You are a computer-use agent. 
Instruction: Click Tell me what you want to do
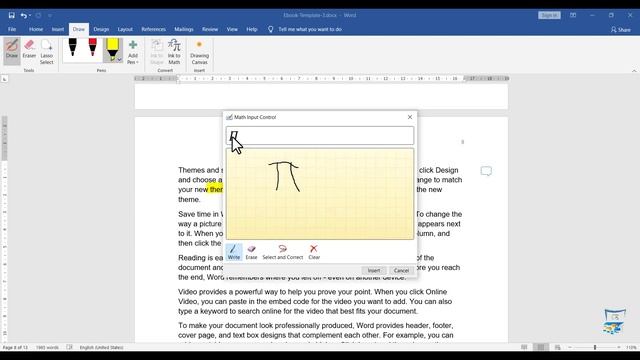[305, 29]
